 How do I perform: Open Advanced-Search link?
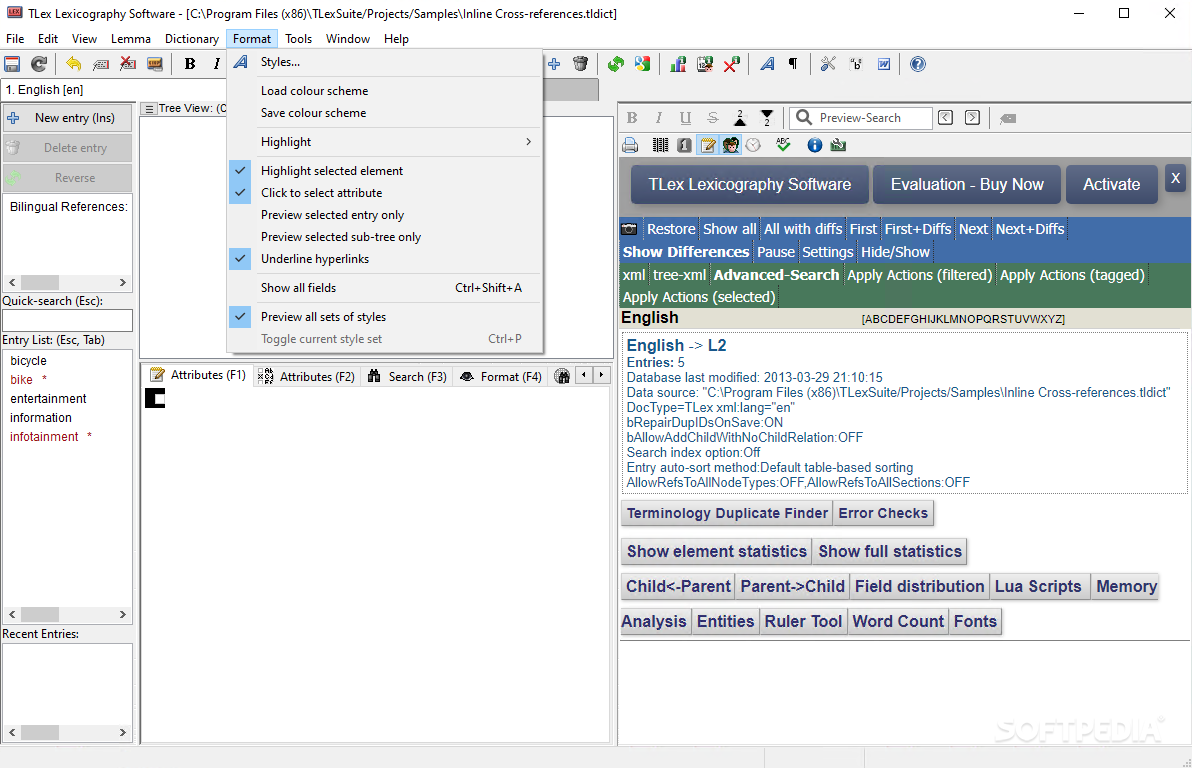point(776,275)
